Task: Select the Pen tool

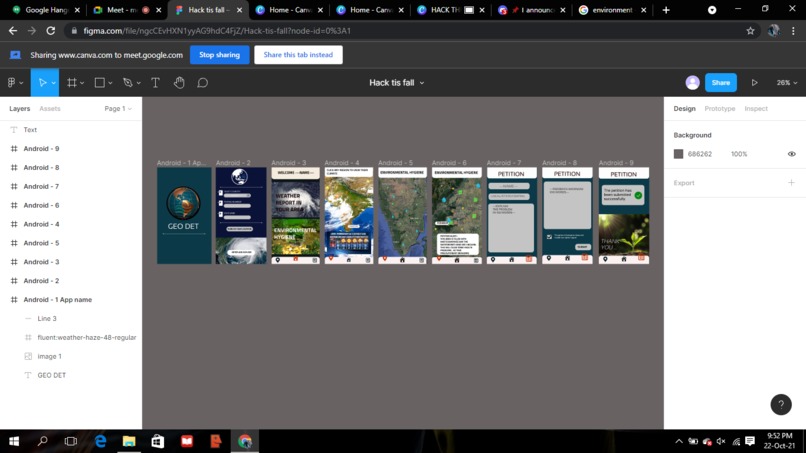Action: point(127,82)
